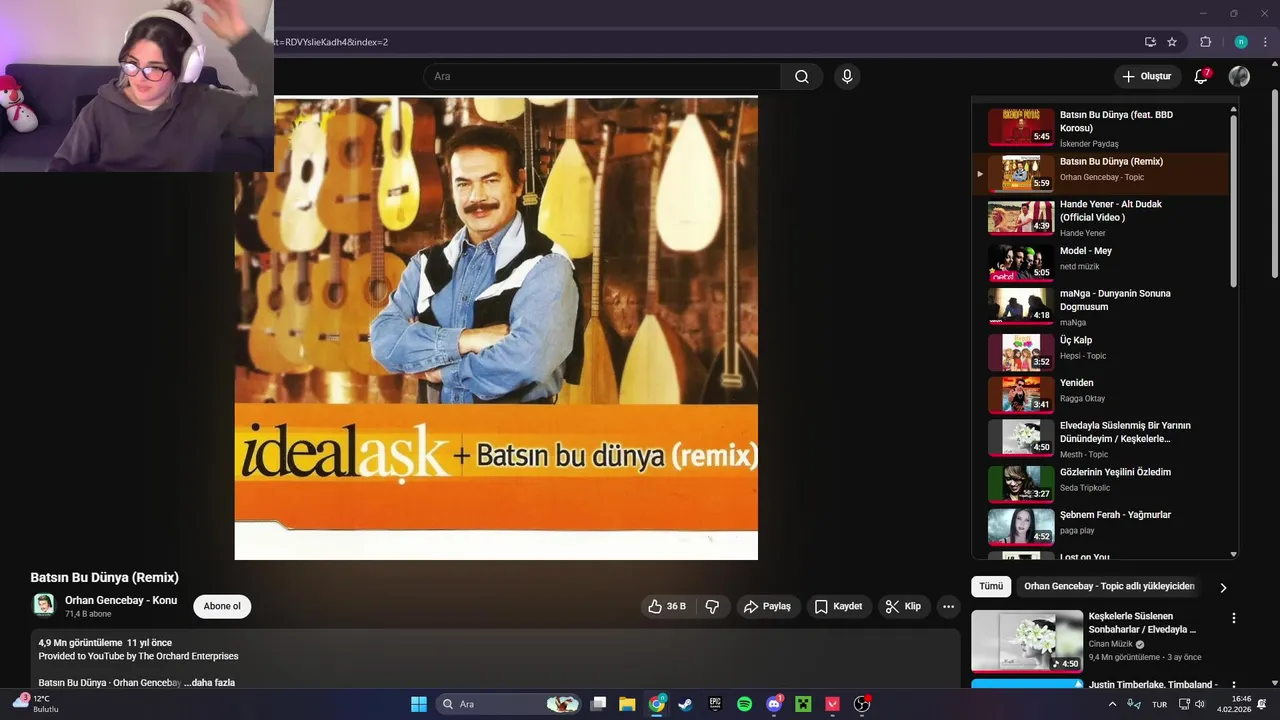1280x720 pixels.
Task: Select Hande Yener - Alt Dudak in playlist
Action: tap(1100, 217)
